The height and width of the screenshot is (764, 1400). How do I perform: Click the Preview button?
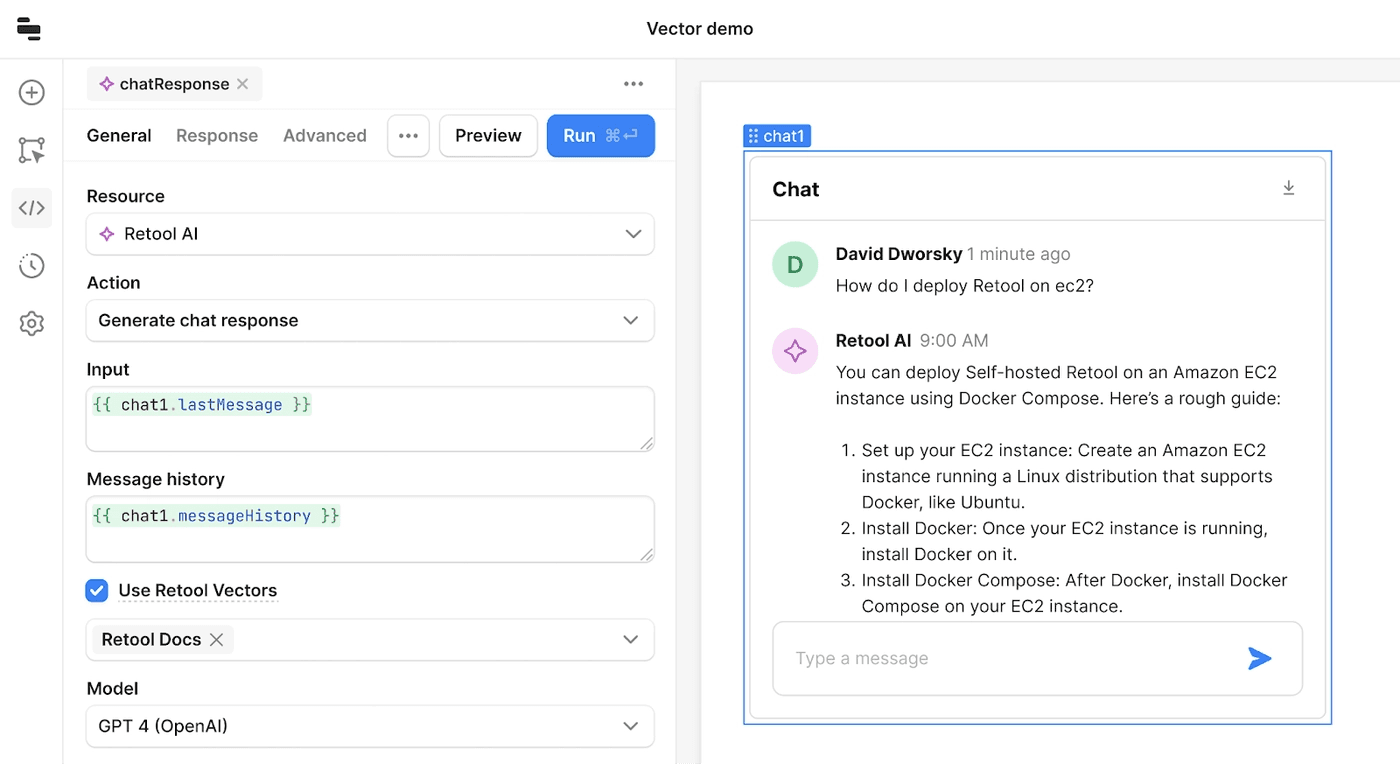pyautogui.click(x=488, y=135)
